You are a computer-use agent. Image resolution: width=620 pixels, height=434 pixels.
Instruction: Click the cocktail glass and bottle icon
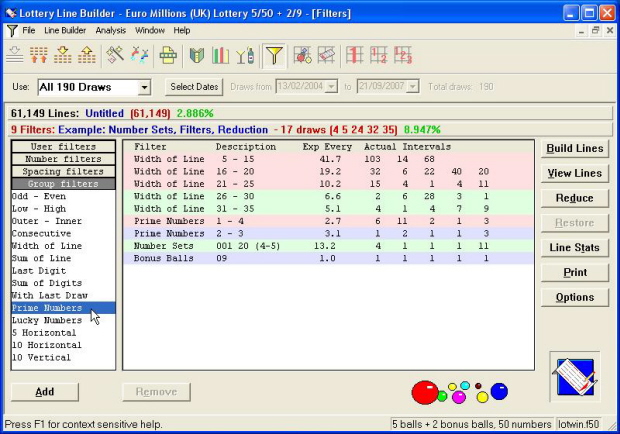[245, 55]
